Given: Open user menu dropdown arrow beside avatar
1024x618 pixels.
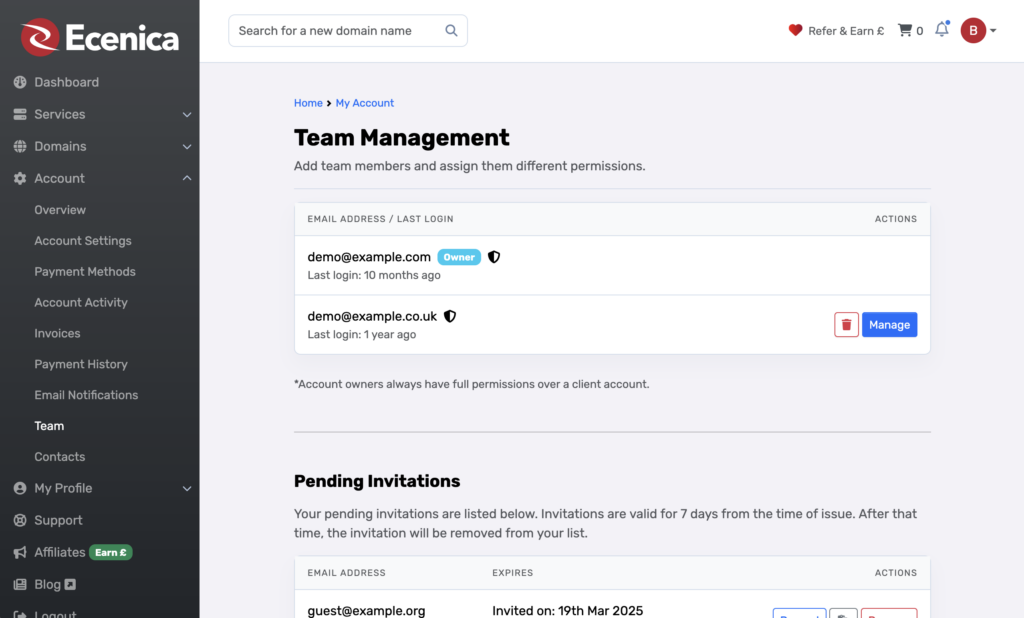Looking at the screenshot, I should point(993,31).
